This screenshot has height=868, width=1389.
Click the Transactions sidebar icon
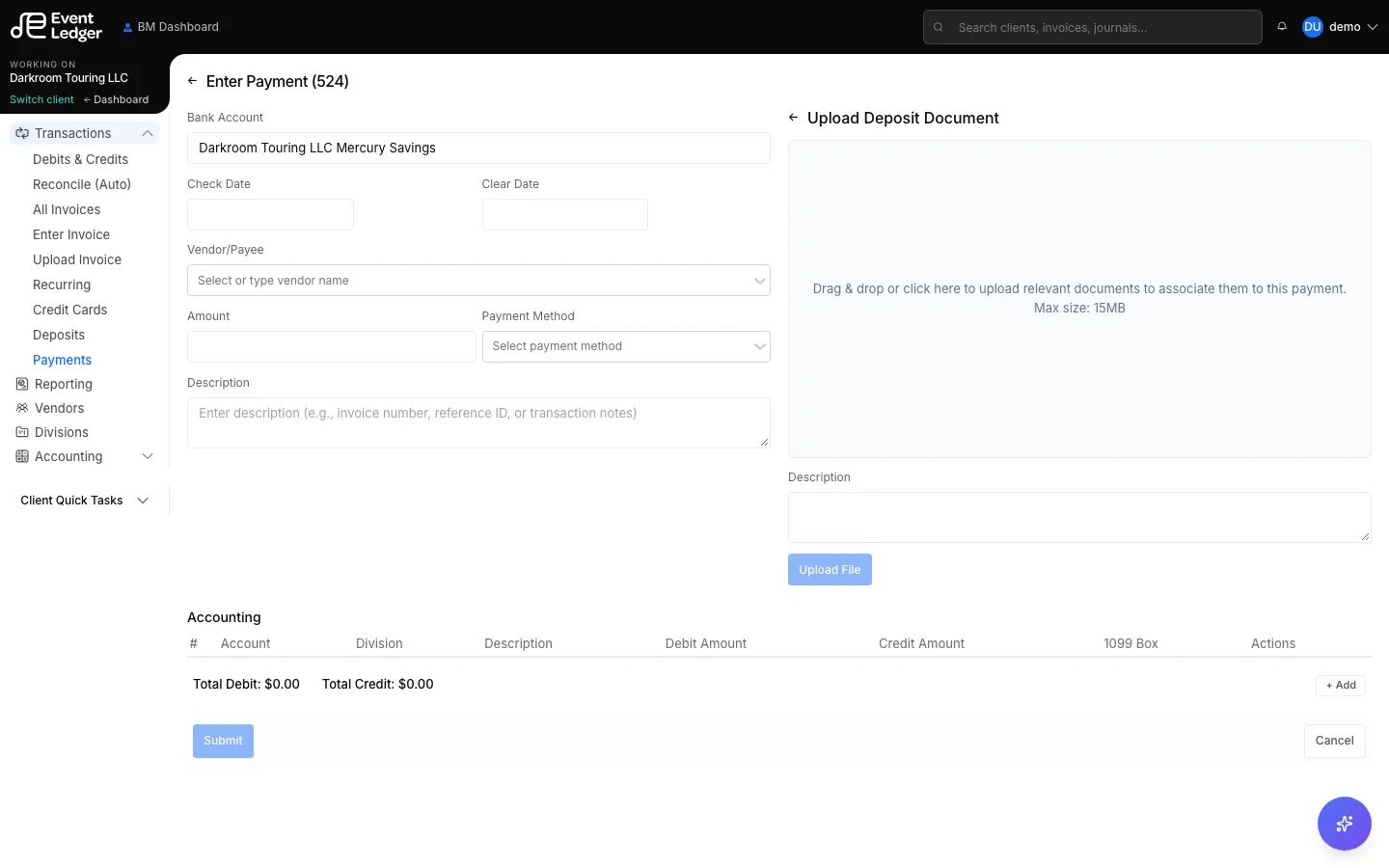coord(22,133)
